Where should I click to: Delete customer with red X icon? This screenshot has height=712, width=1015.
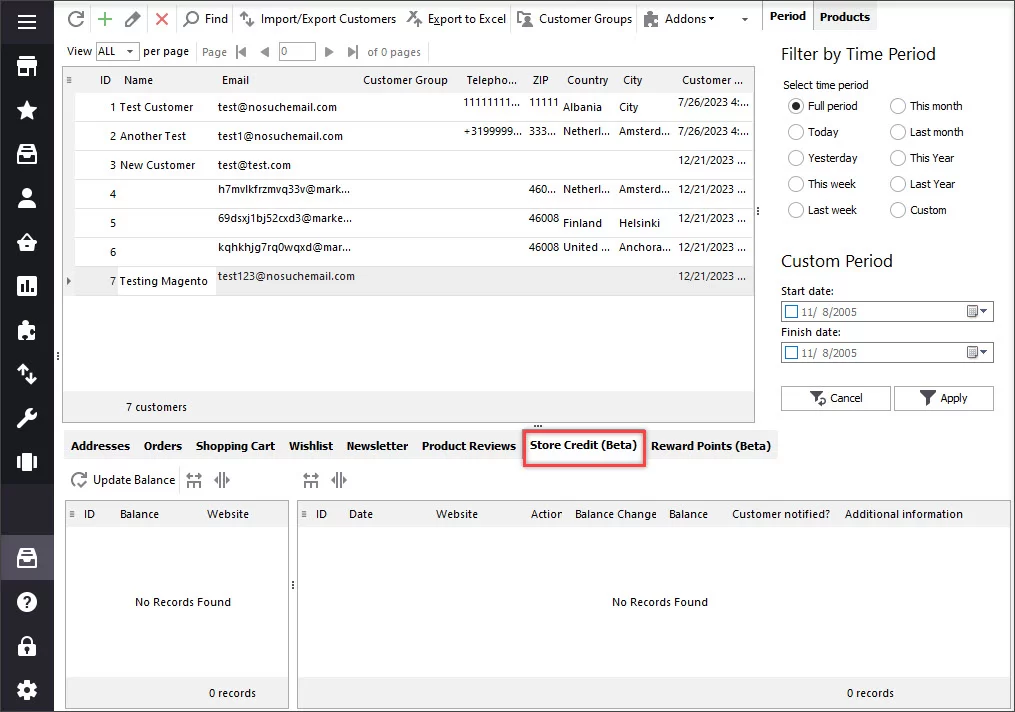click(162, 19)
